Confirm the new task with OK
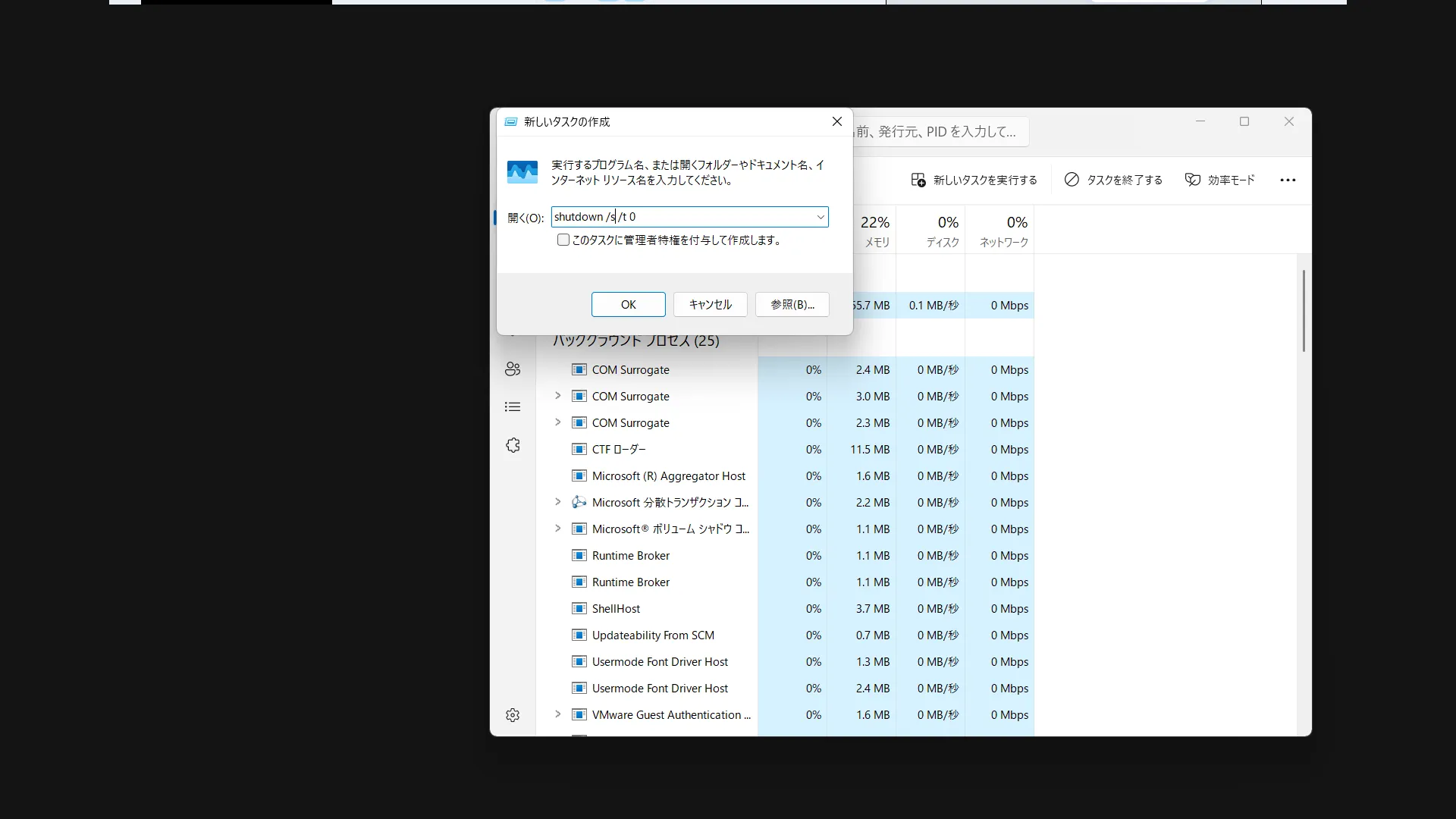The image size is (1456, 819). pyautogui.click(x=628, y=304)
